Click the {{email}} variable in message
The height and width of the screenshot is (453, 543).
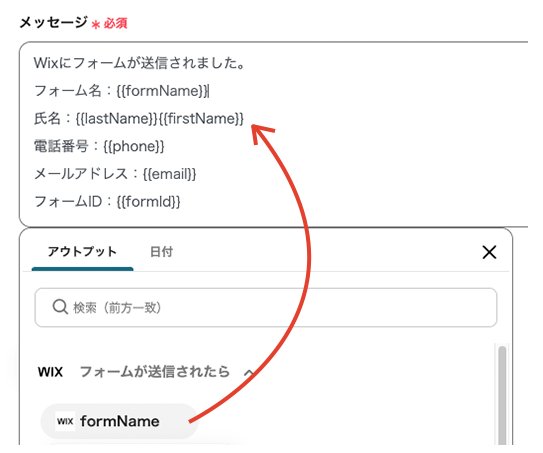169,174
